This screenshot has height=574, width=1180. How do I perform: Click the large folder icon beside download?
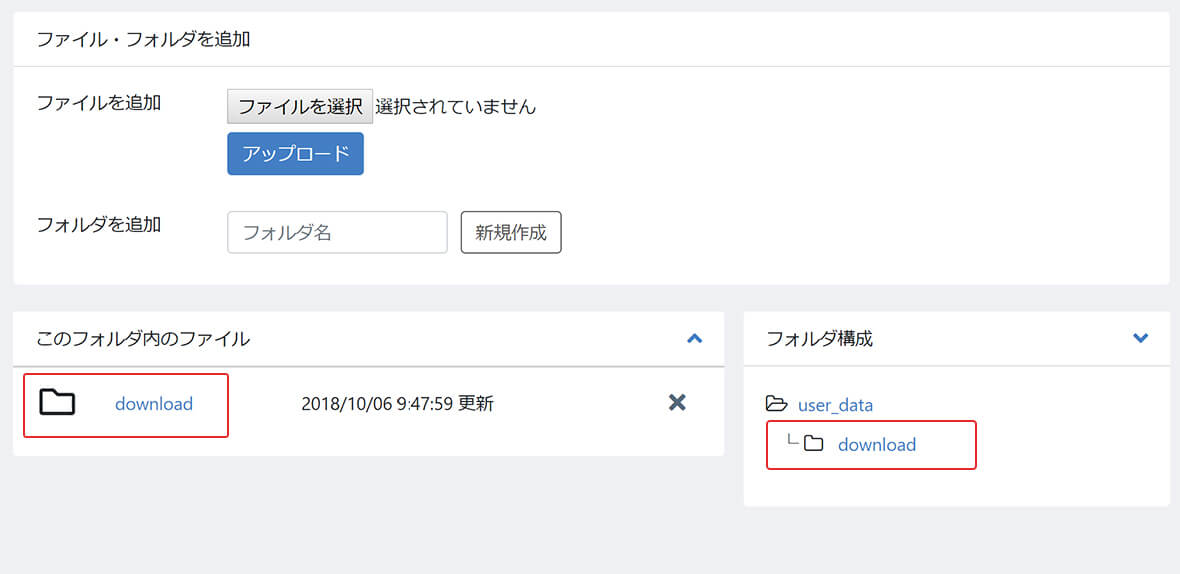(57, 403)
